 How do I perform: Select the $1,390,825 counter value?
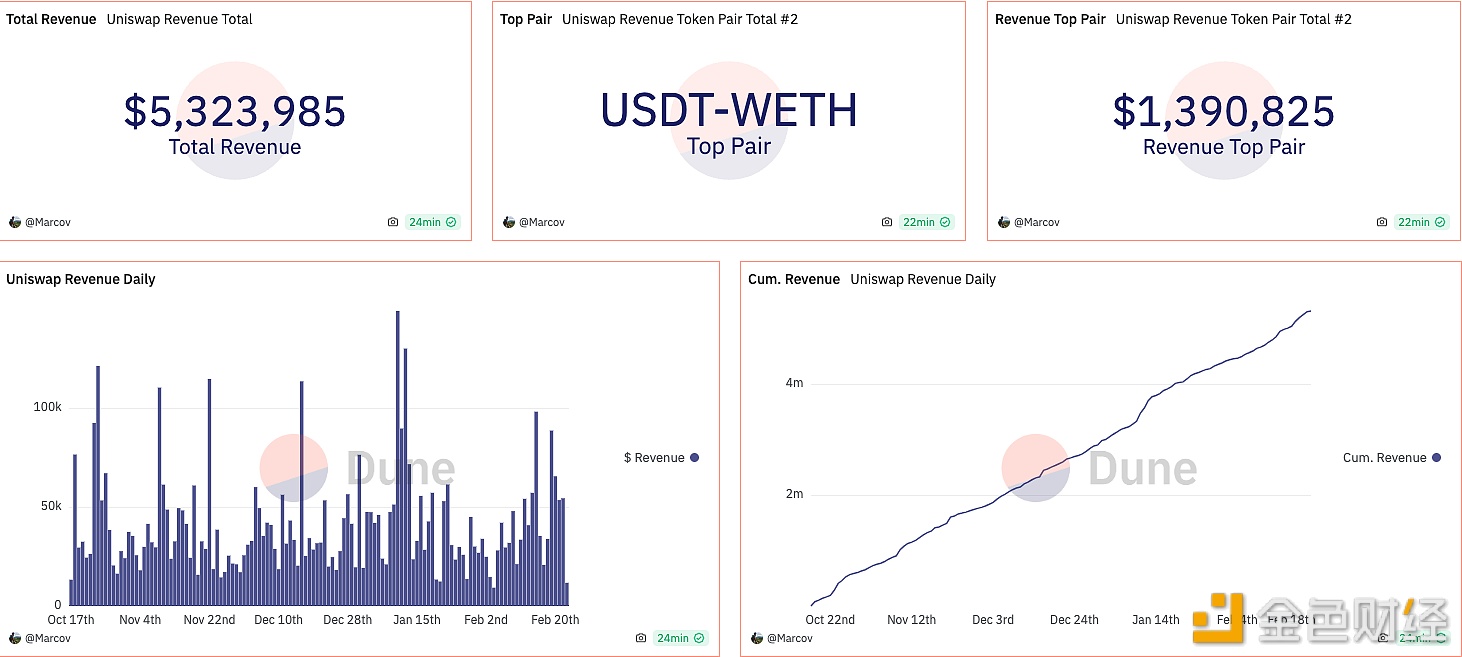pyautogui.click(x=1224, y=111)
